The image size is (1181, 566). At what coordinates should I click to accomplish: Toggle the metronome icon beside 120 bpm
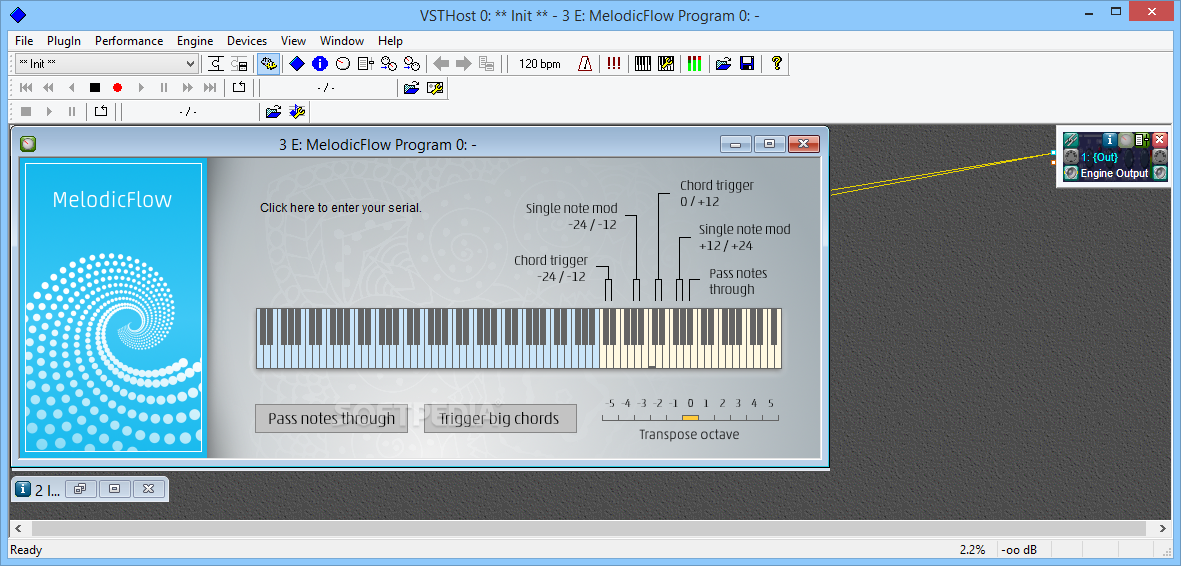[x=585, y=64]
